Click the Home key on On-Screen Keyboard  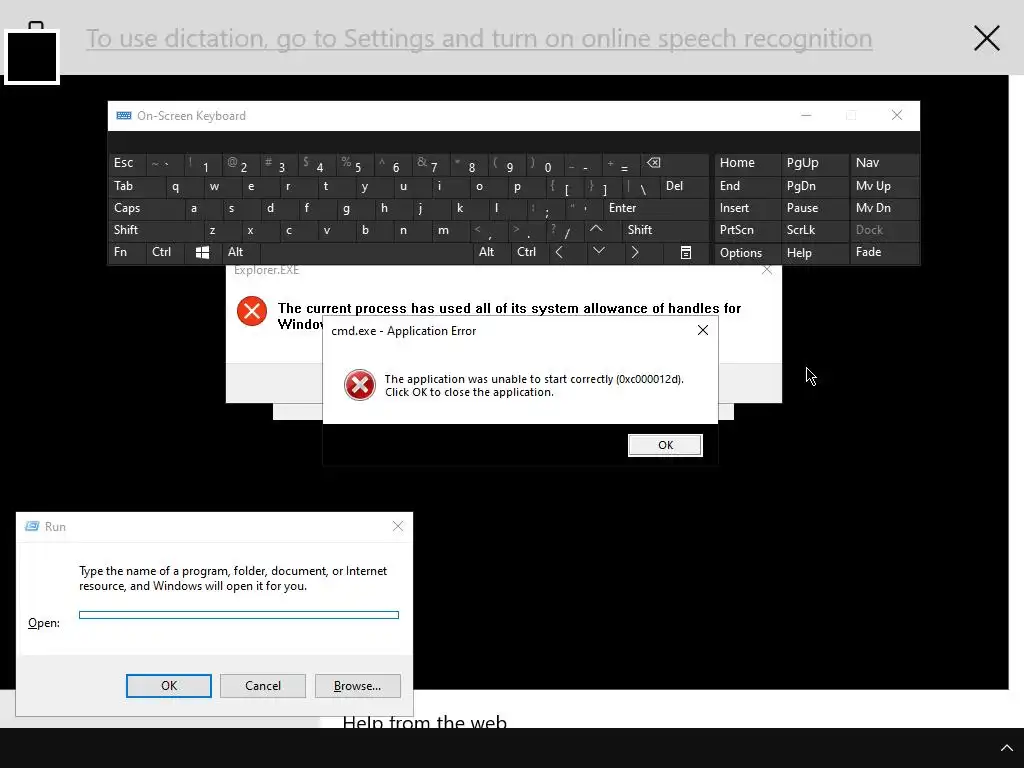[x=747, y=163]
